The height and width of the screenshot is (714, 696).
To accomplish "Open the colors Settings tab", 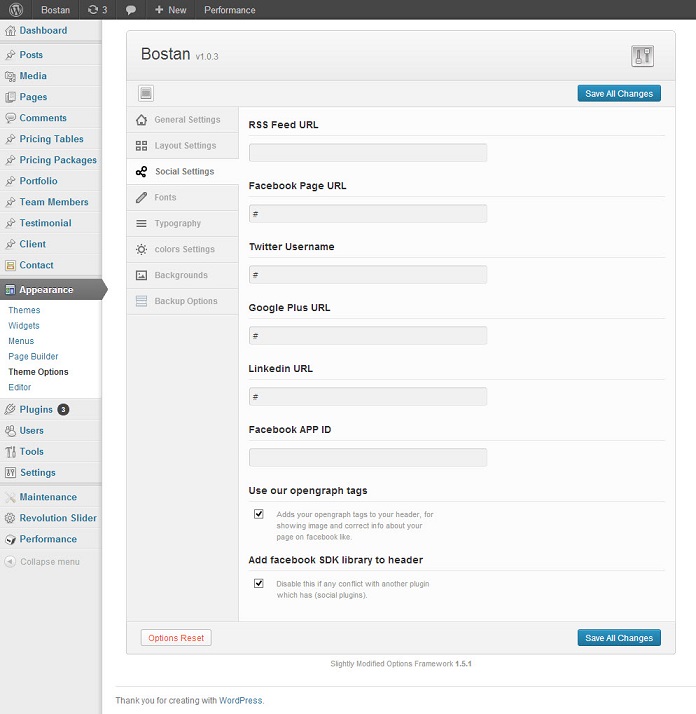I will tap(184, 250).
